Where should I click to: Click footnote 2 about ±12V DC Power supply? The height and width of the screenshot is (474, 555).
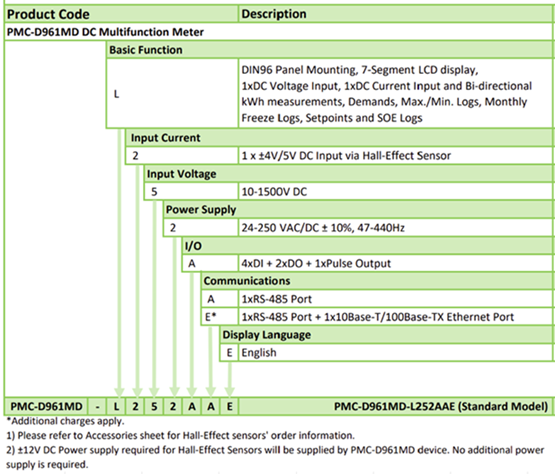275,457
